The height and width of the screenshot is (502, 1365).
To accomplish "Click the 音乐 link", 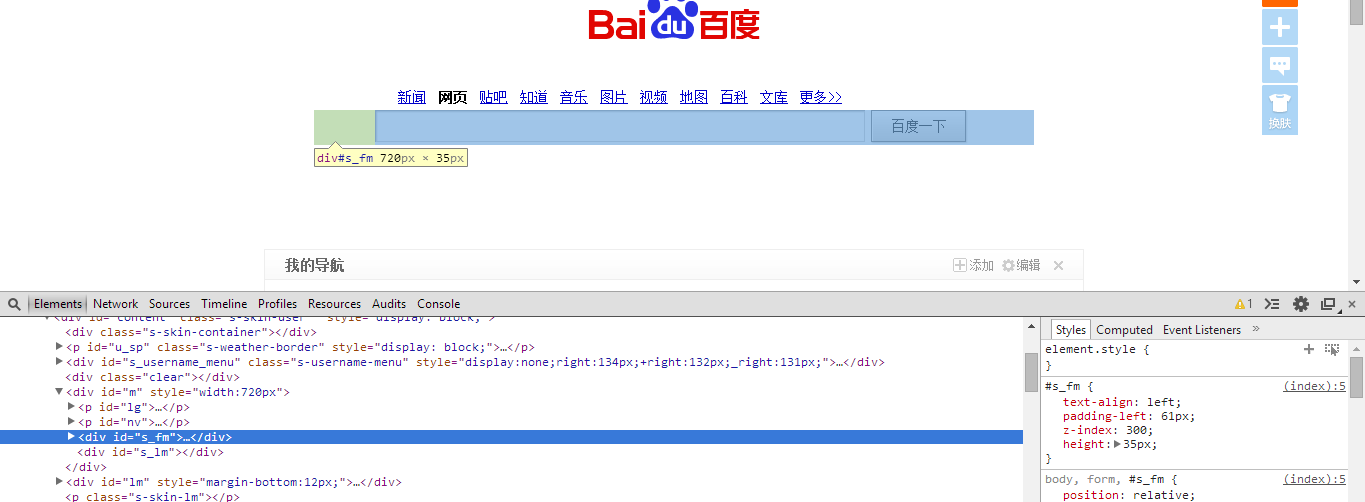I will (574, 97).
